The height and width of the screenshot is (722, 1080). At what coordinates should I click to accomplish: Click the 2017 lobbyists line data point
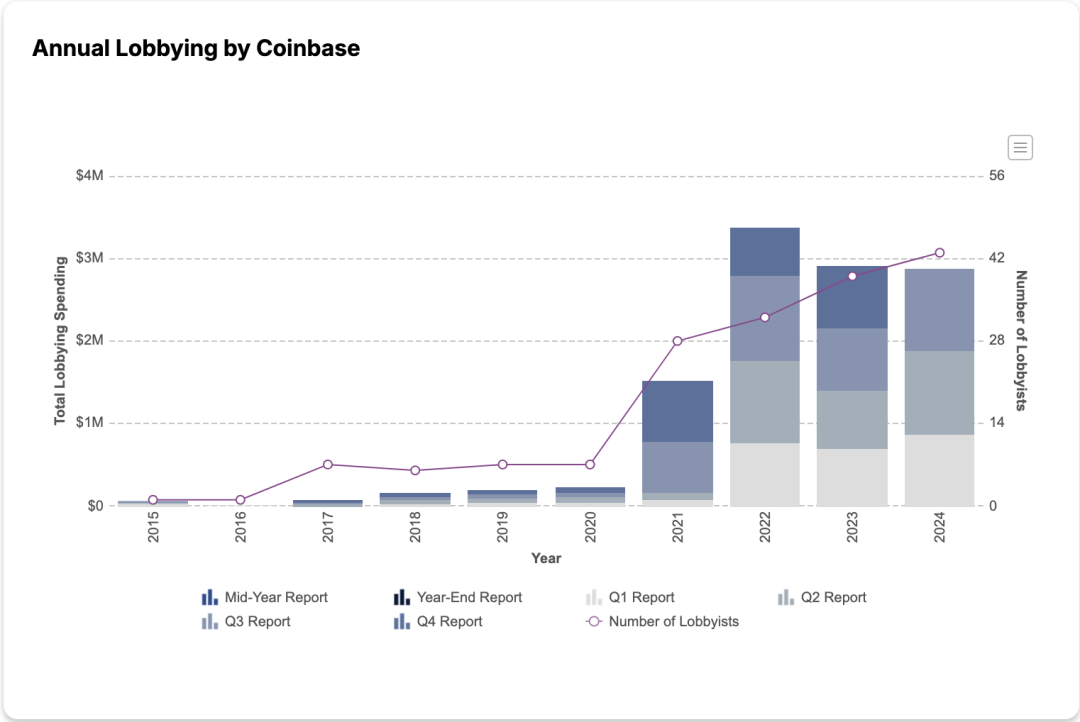pos(328,464)
